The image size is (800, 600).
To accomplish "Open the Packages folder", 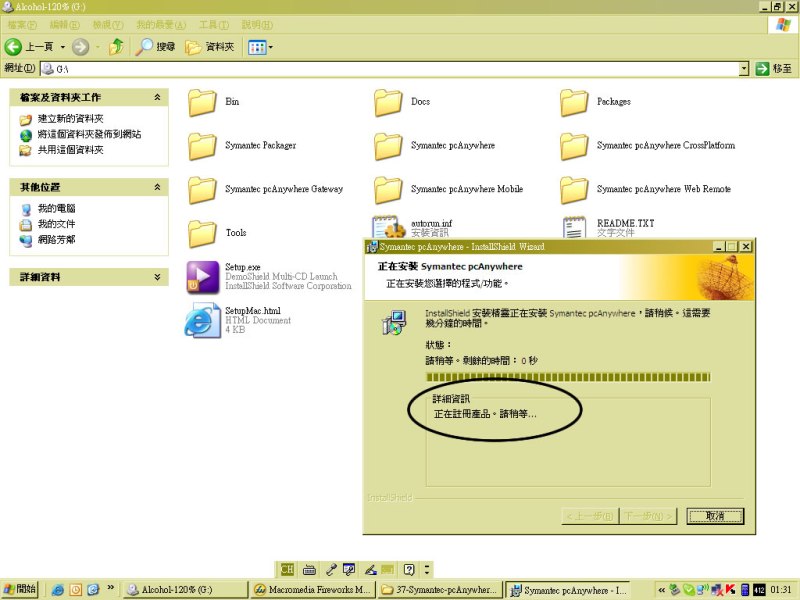I will pyautogui.click(x=595, y=102).
